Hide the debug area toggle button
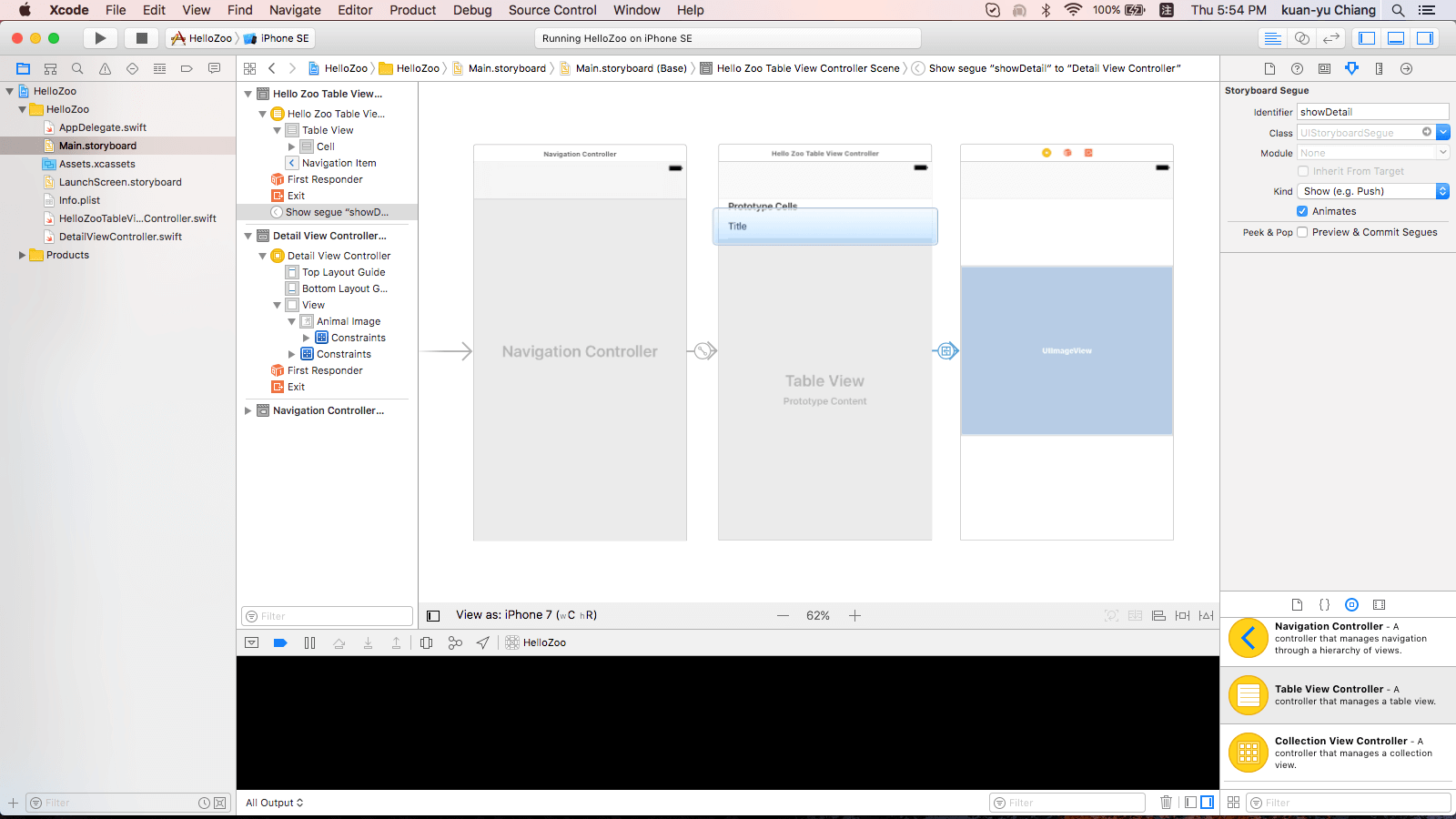 point(252,642)
